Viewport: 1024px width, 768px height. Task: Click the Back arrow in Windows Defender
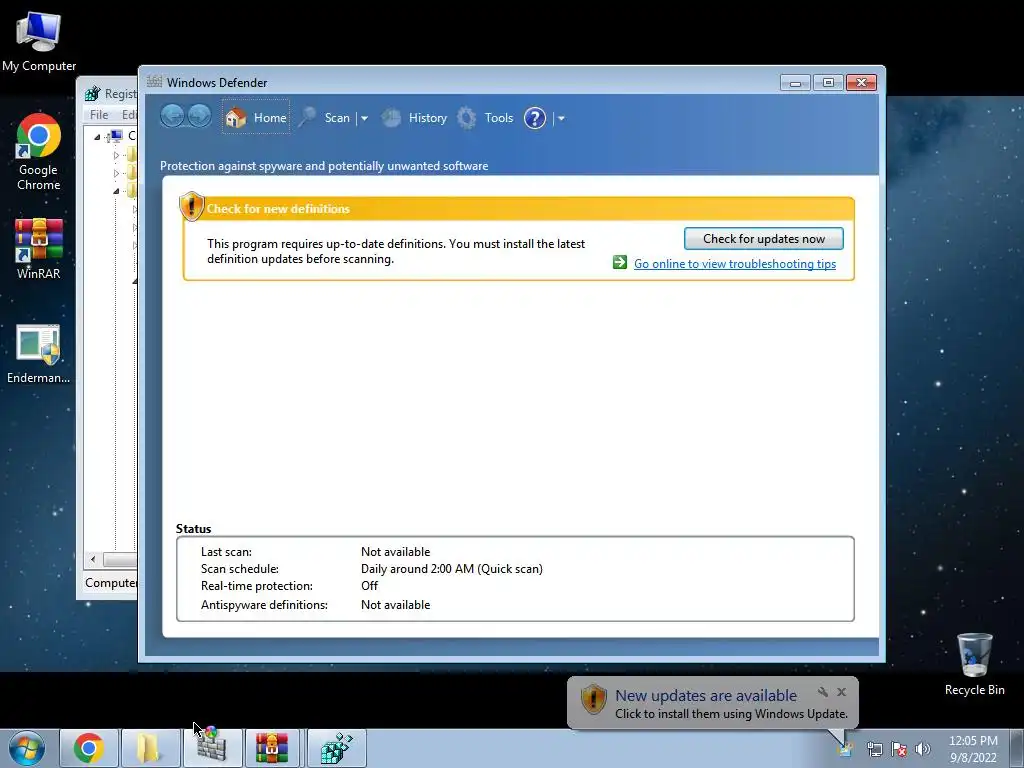tap(172, 117)
